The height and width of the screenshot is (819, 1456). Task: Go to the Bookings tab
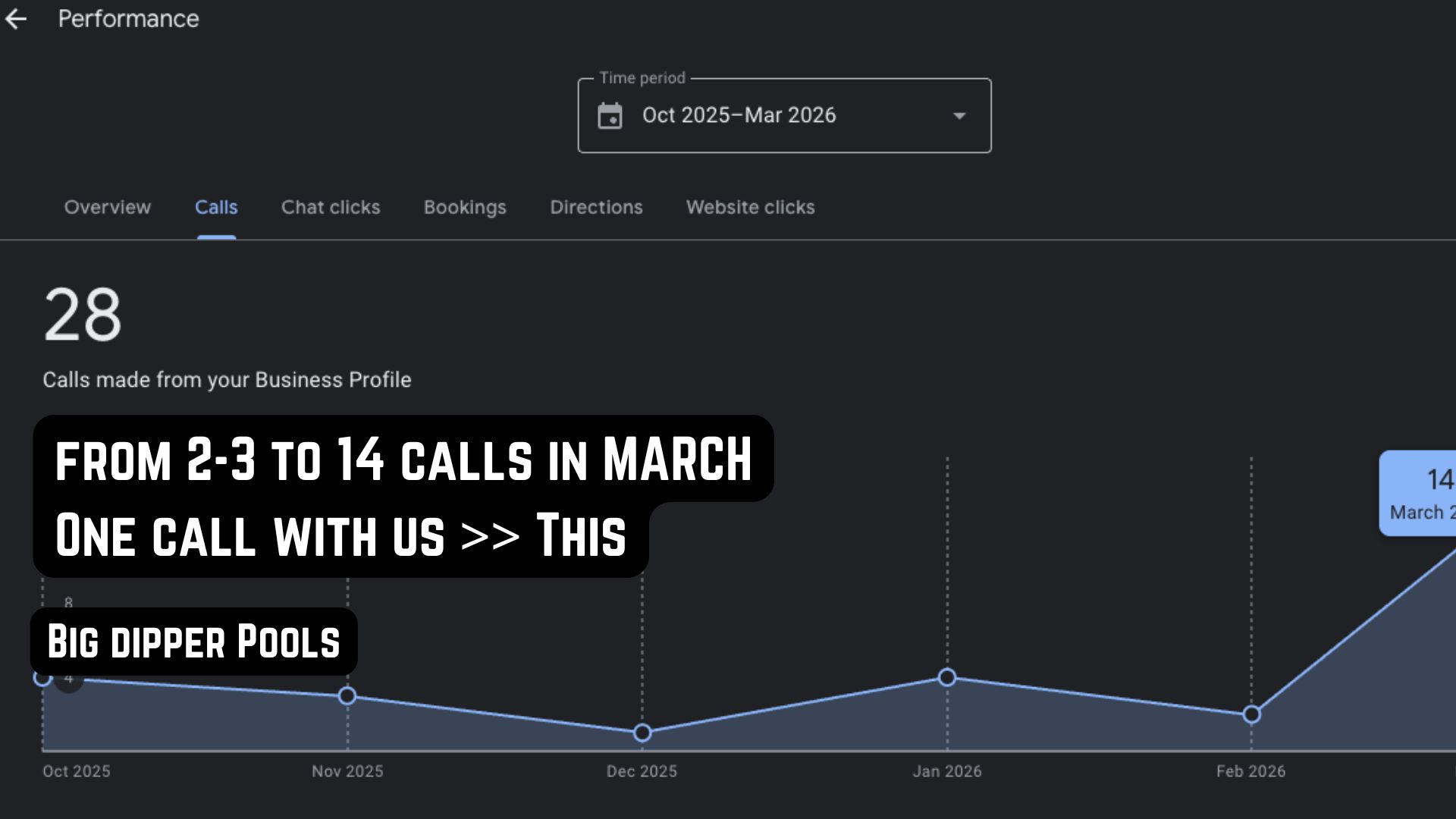tap(465, 207)
